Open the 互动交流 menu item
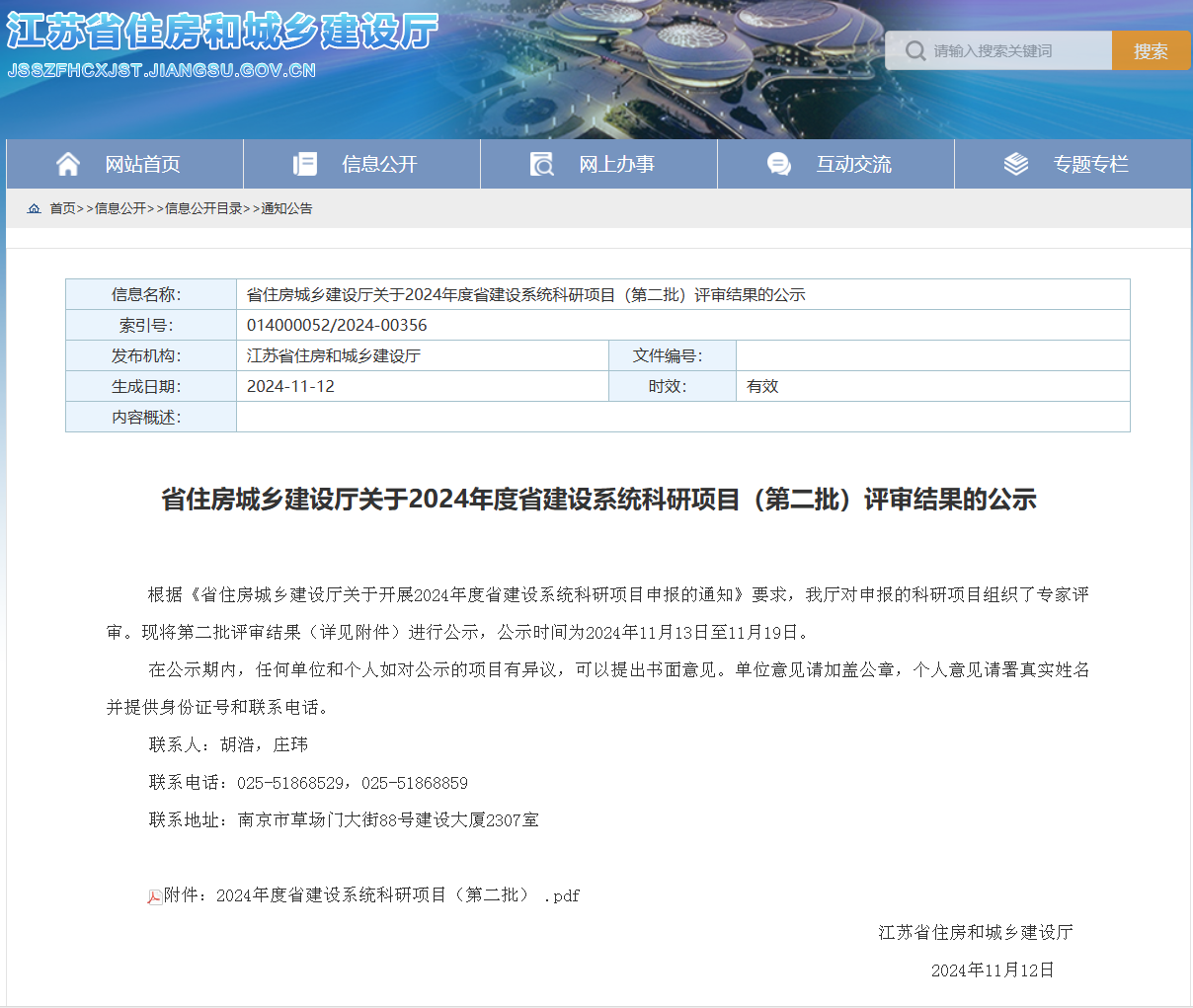This screenshot has height=1008, width=1193. [835, 164]
